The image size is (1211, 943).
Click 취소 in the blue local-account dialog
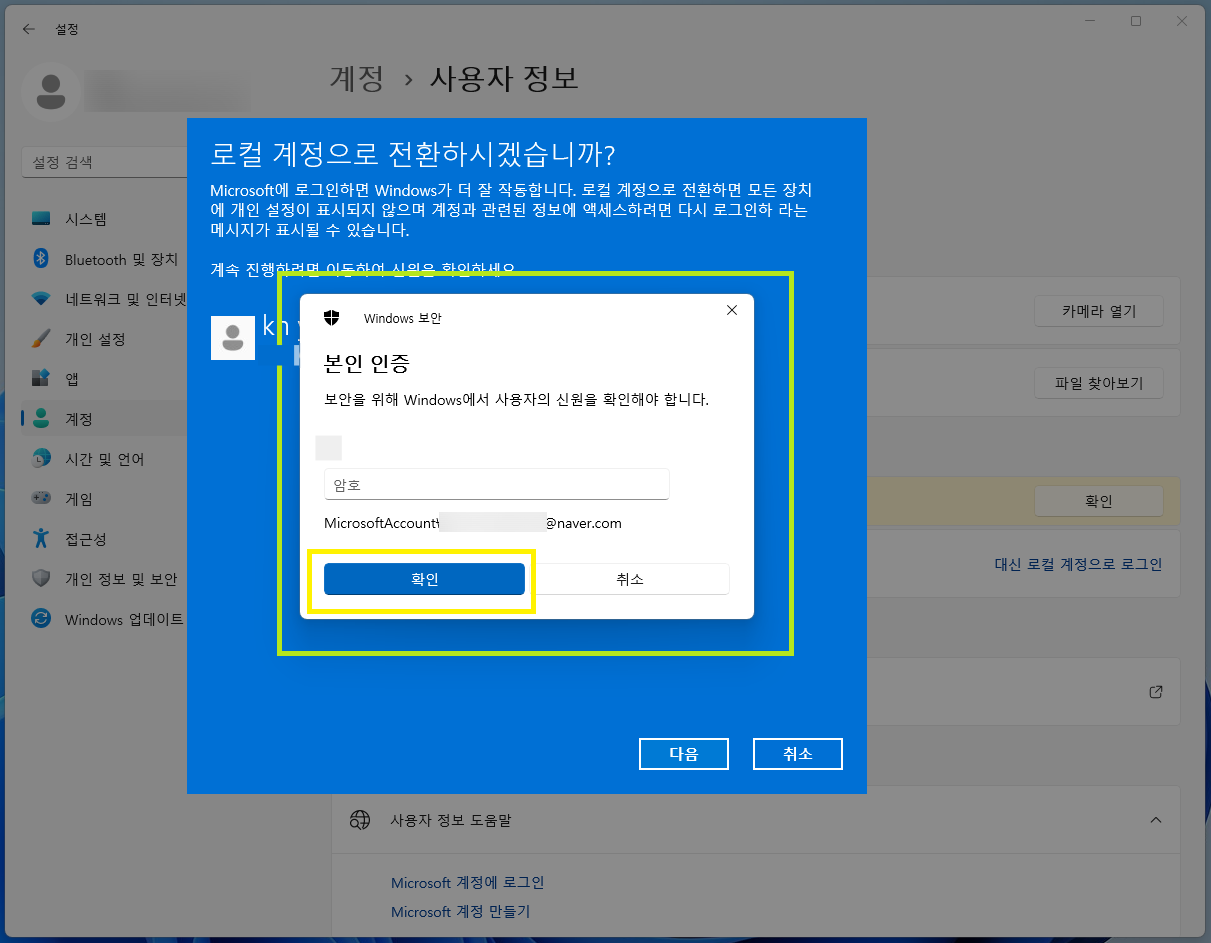pyautogui.click(x=798, y=754)
